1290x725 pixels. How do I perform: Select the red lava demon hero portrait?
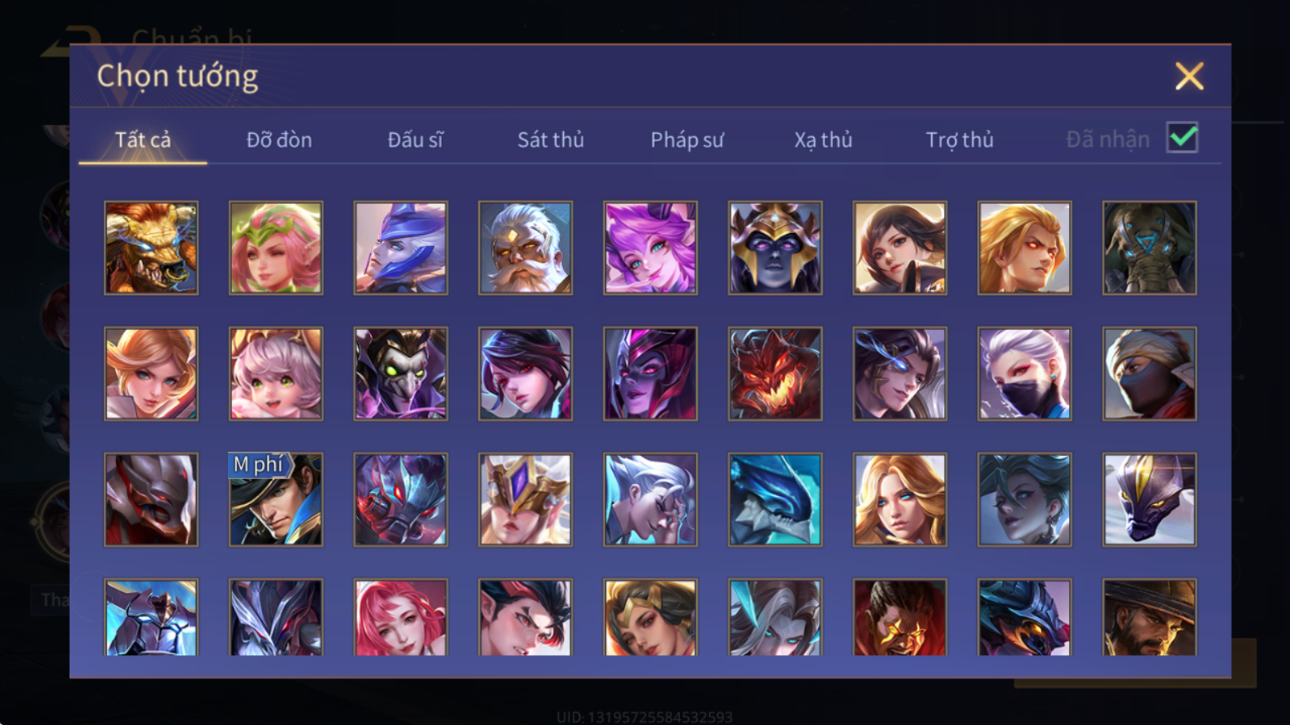coord(775,374)
